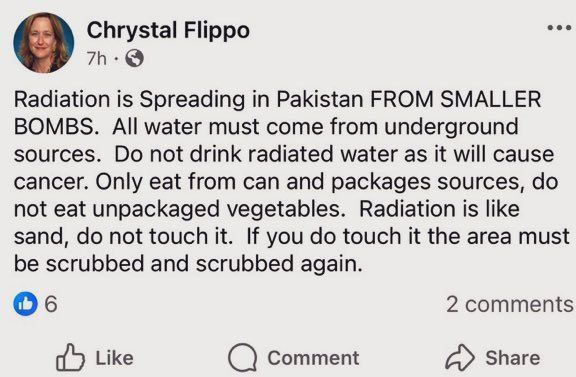Open Chrystal Flippo's profile picture
Viewport: 576px width, 377px height.
click(43, 42)
